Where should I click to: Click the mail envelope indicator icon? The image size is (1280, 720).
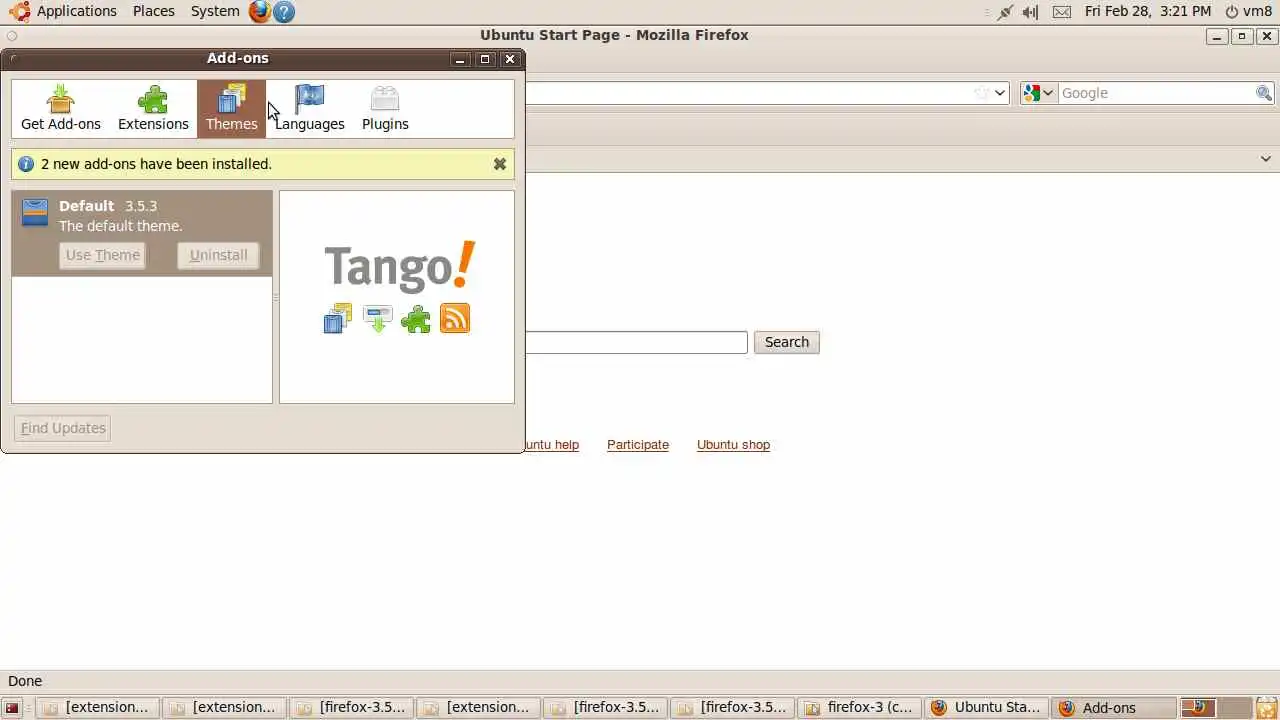[1062, 12]
